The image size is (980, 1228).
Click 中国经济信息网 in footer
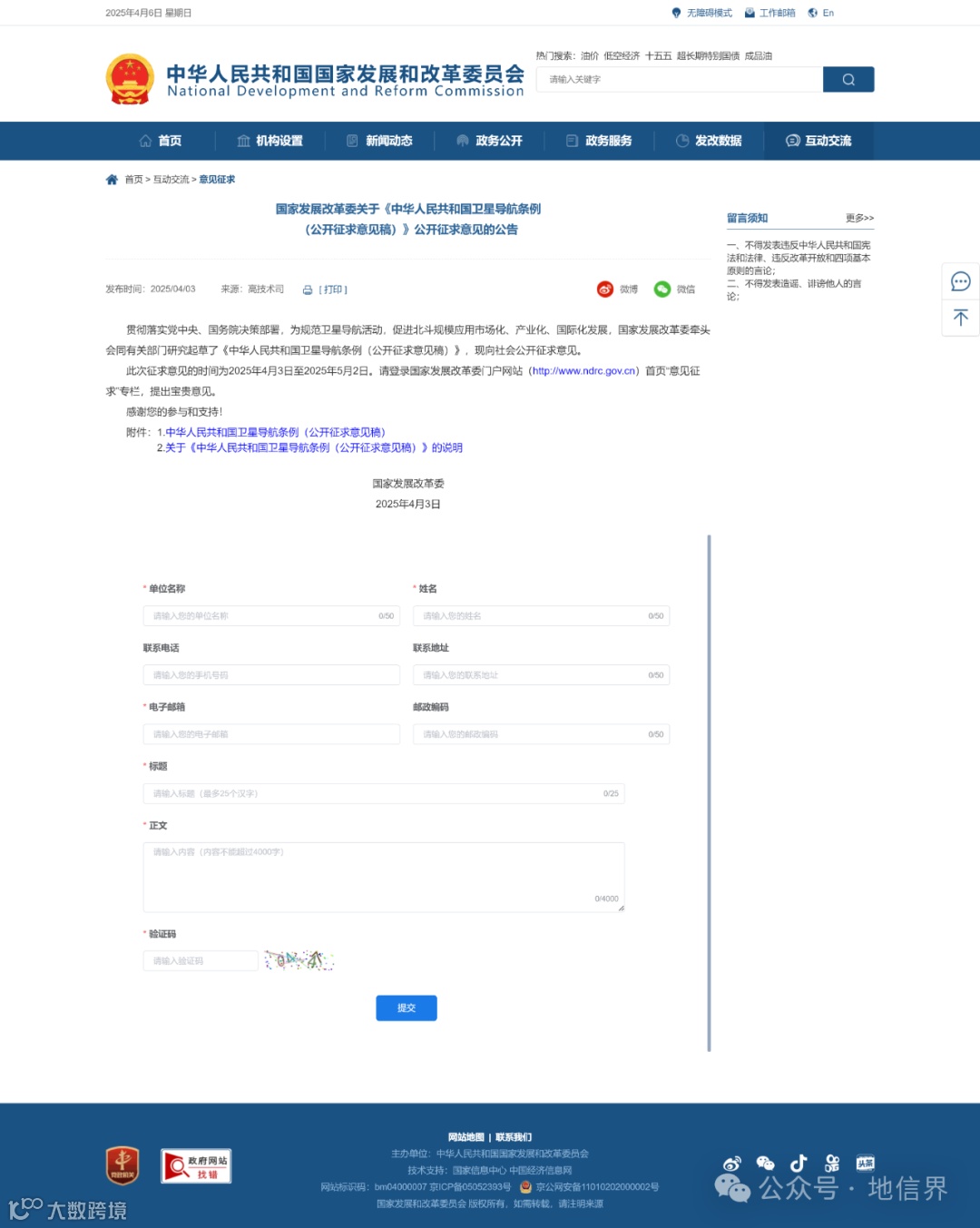pos(541,1171)
